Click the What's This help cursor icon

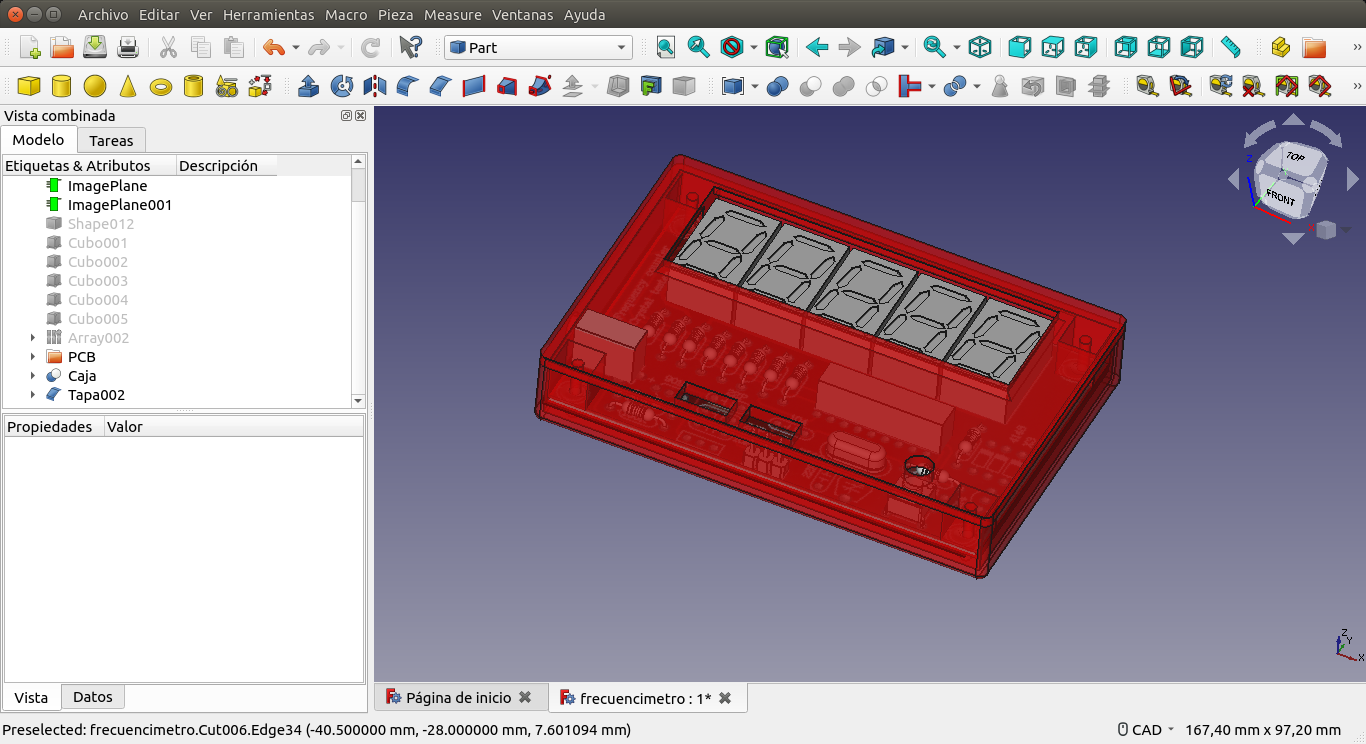(x=410, y=47)
